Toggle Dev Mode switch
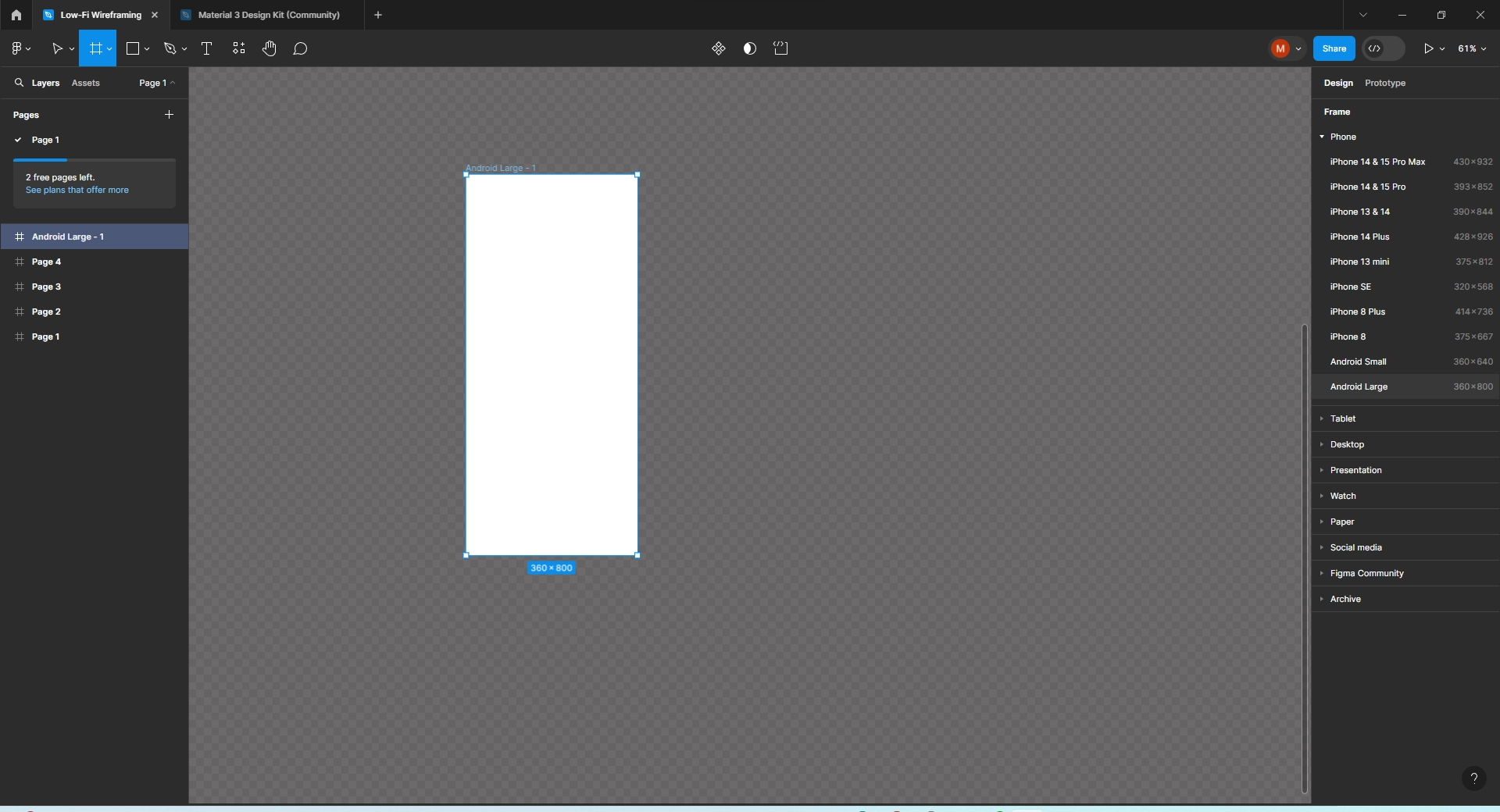Screen dimensions: 1500x812 1383,48
